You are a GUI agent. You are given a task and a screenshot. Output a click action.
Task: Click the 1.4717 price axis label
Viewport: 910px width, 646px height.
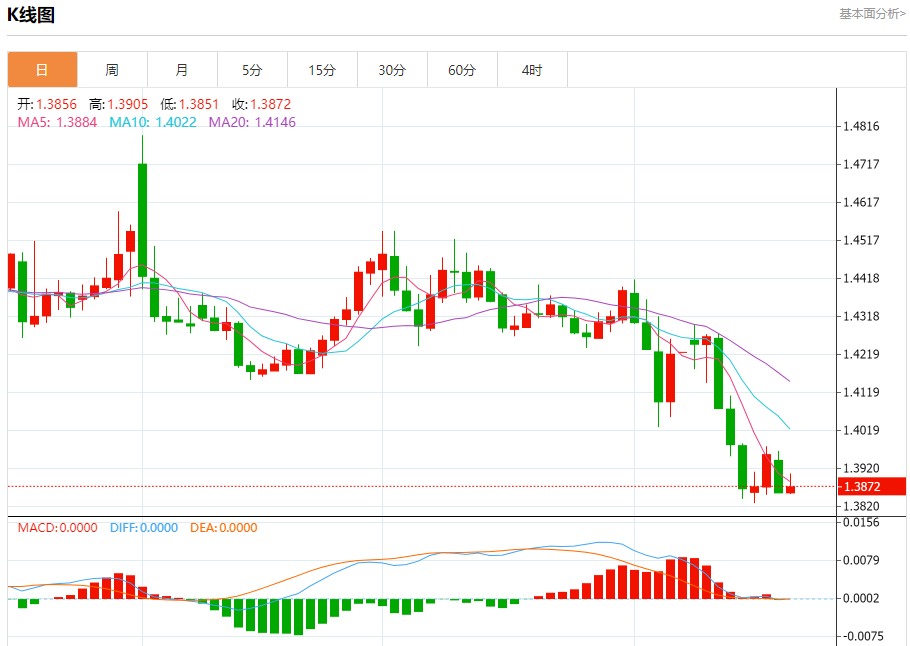(x=861, y=164)
